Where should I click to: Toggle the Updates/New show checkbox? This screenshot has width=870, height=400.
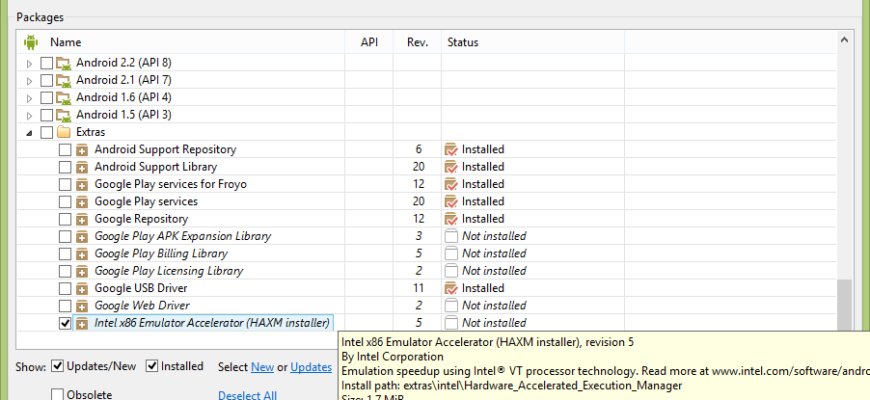pyautogui.click(x=57, y=366)
